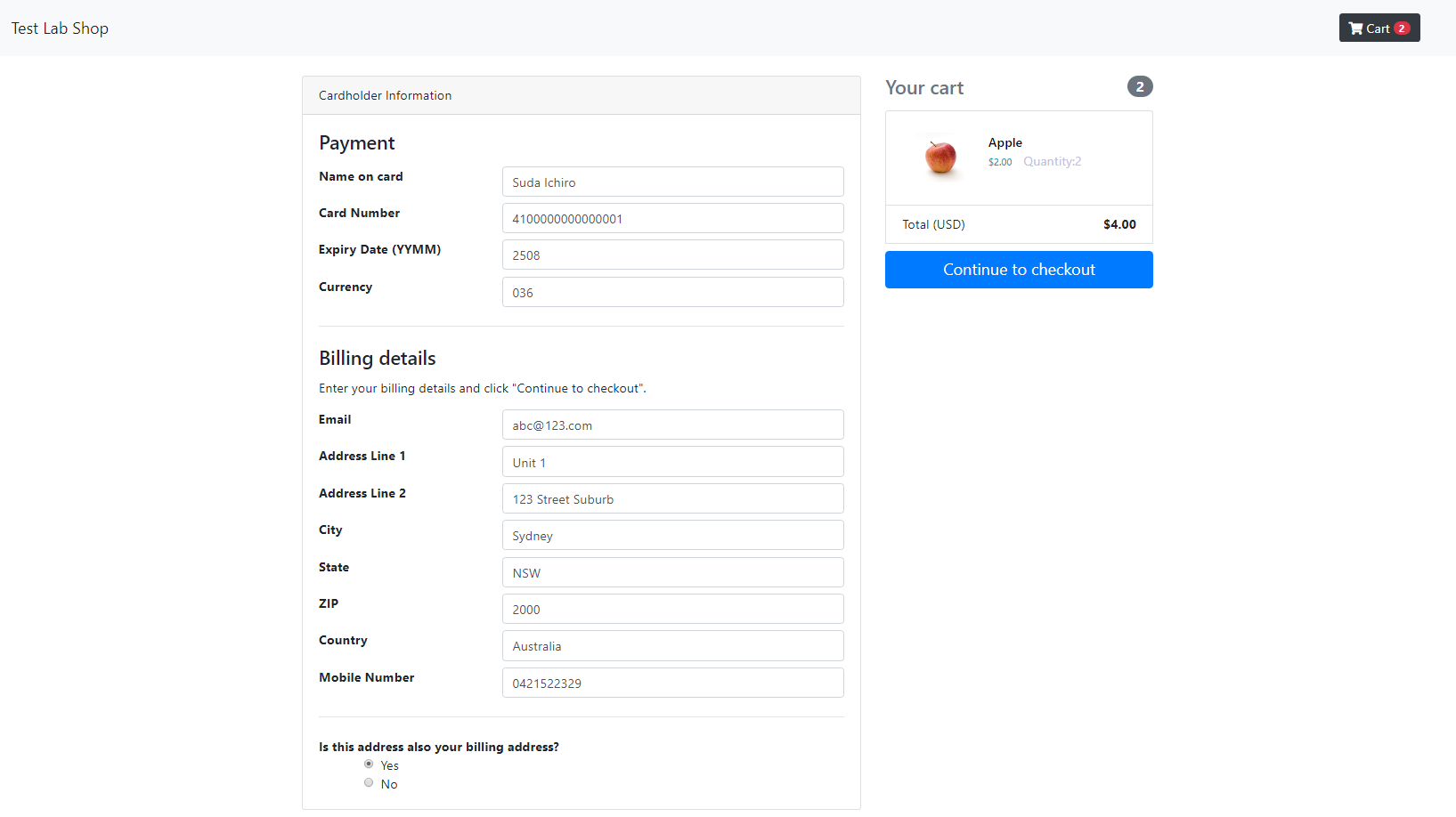The width and height of the screenshot is (1456, 817).
Task: Click the Name on card label
Action: point(361,176)
